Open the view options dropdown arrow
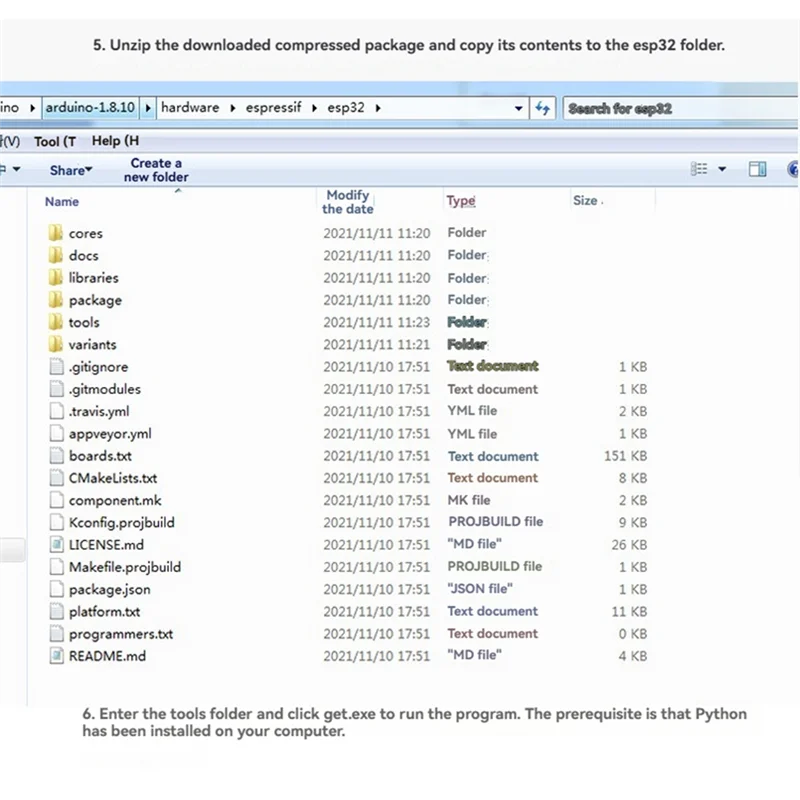The image size is (800, 800). click(722, 170)
